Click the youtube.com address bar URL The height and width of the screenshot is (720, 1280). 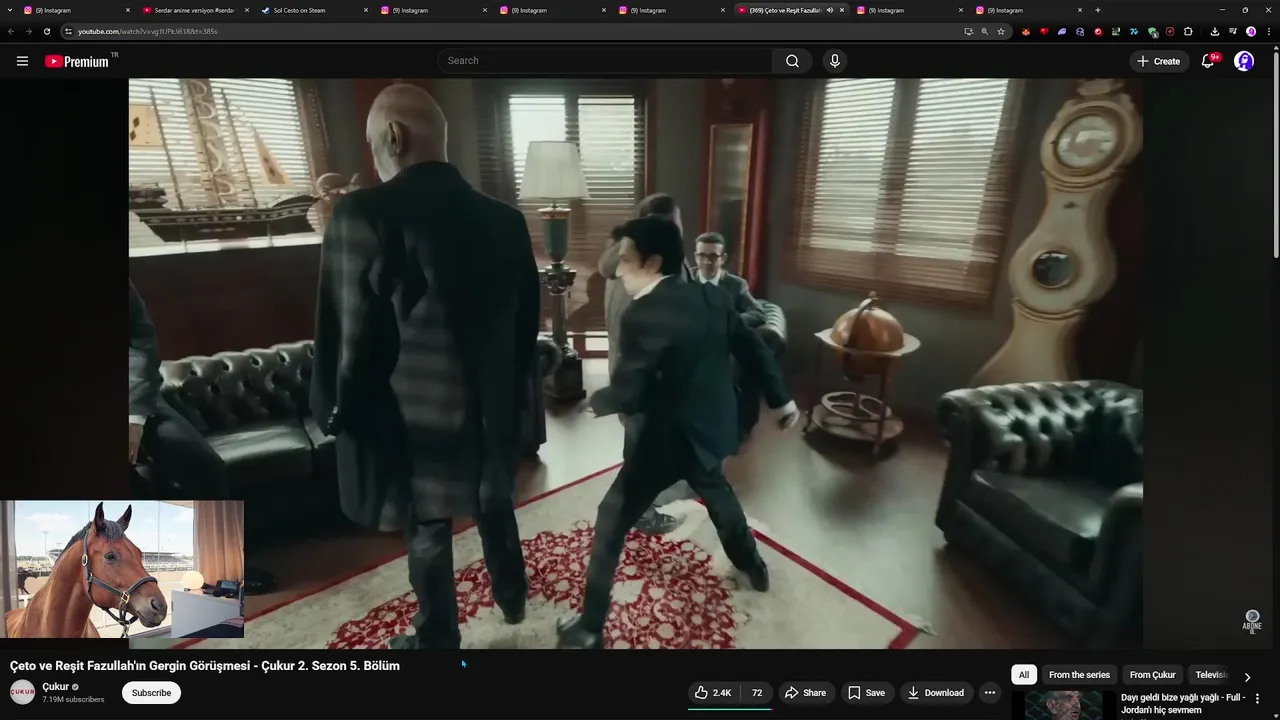tap(148, 31)
